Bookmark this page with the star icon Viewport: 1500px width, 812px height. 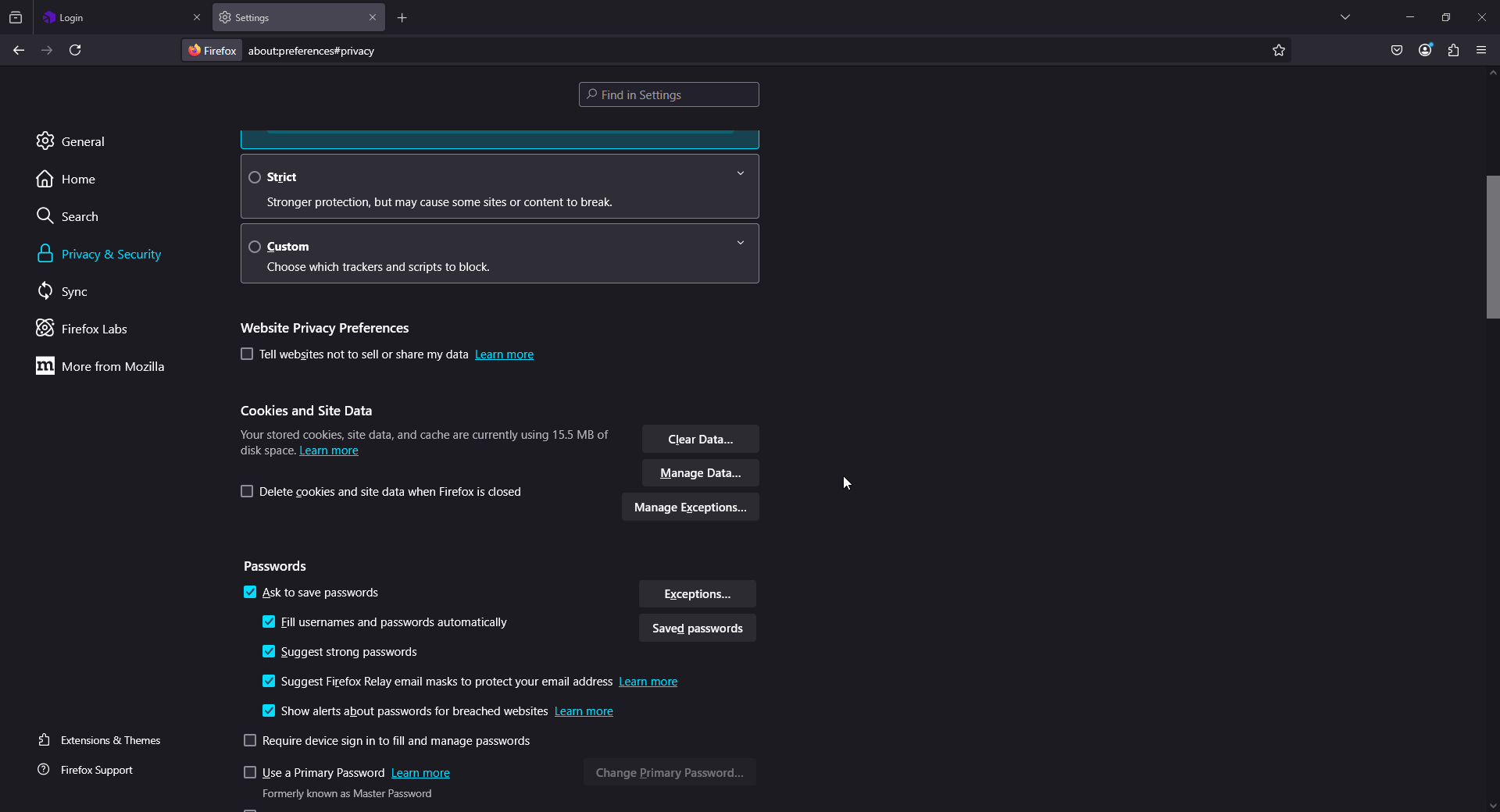point(1279,51)
